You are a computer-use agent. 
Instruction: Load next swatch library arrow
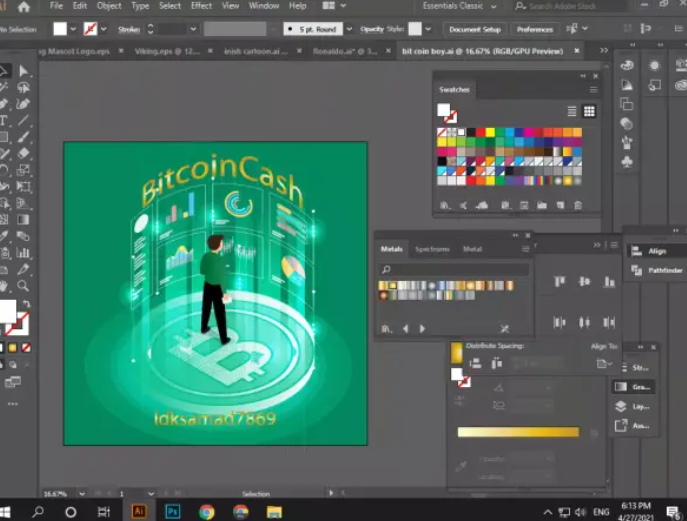(x=422, y=329)
